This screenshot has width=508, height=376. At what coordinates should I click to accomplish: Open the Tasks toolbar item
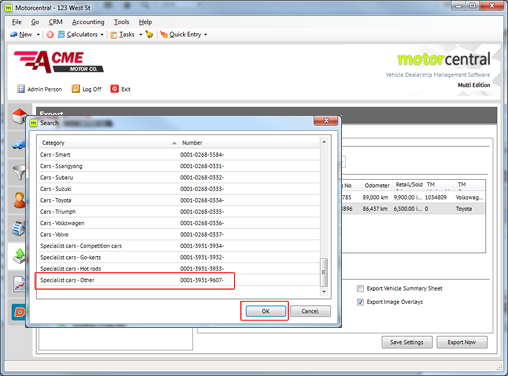click(x=123, y=34)
